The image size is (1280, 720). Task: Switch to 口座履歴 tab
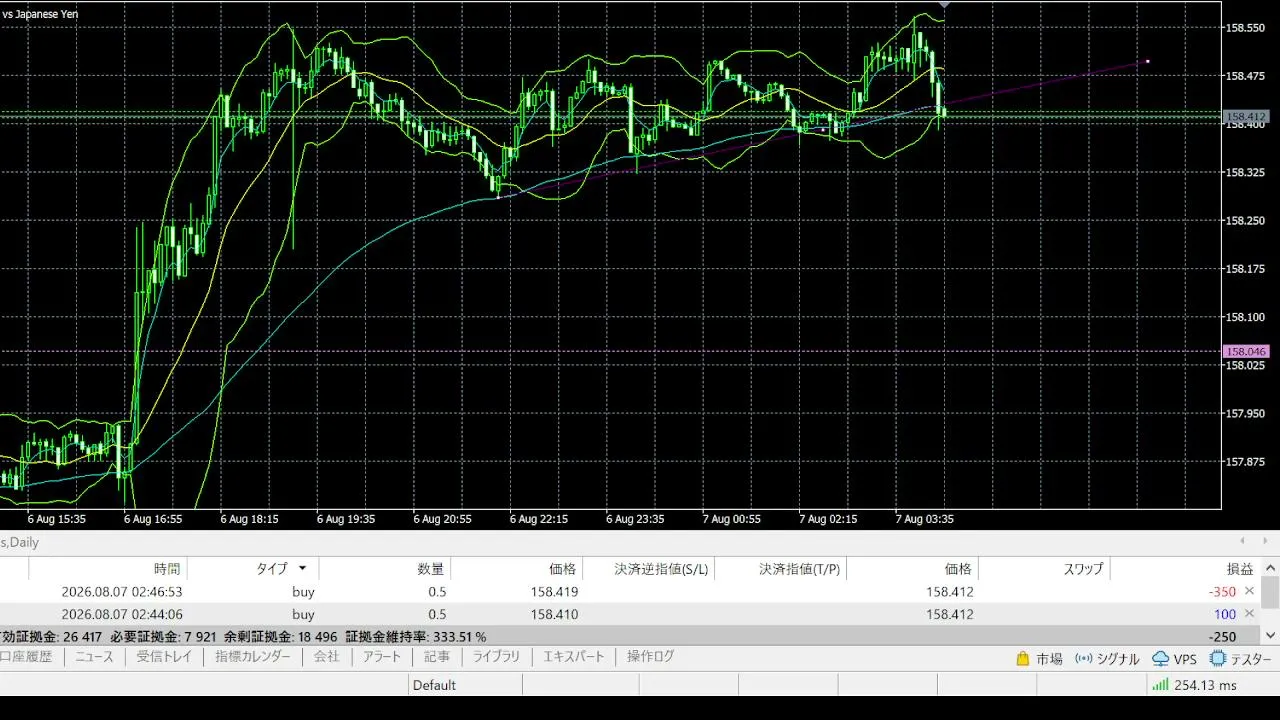[x=26, y=657]
